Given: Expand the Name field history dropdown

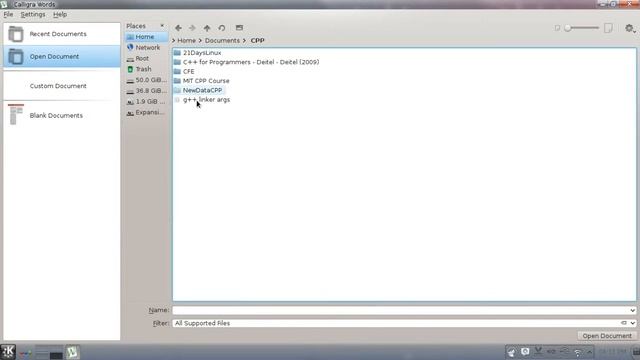Looking at the screenshot, I should (x=632, y=310).
